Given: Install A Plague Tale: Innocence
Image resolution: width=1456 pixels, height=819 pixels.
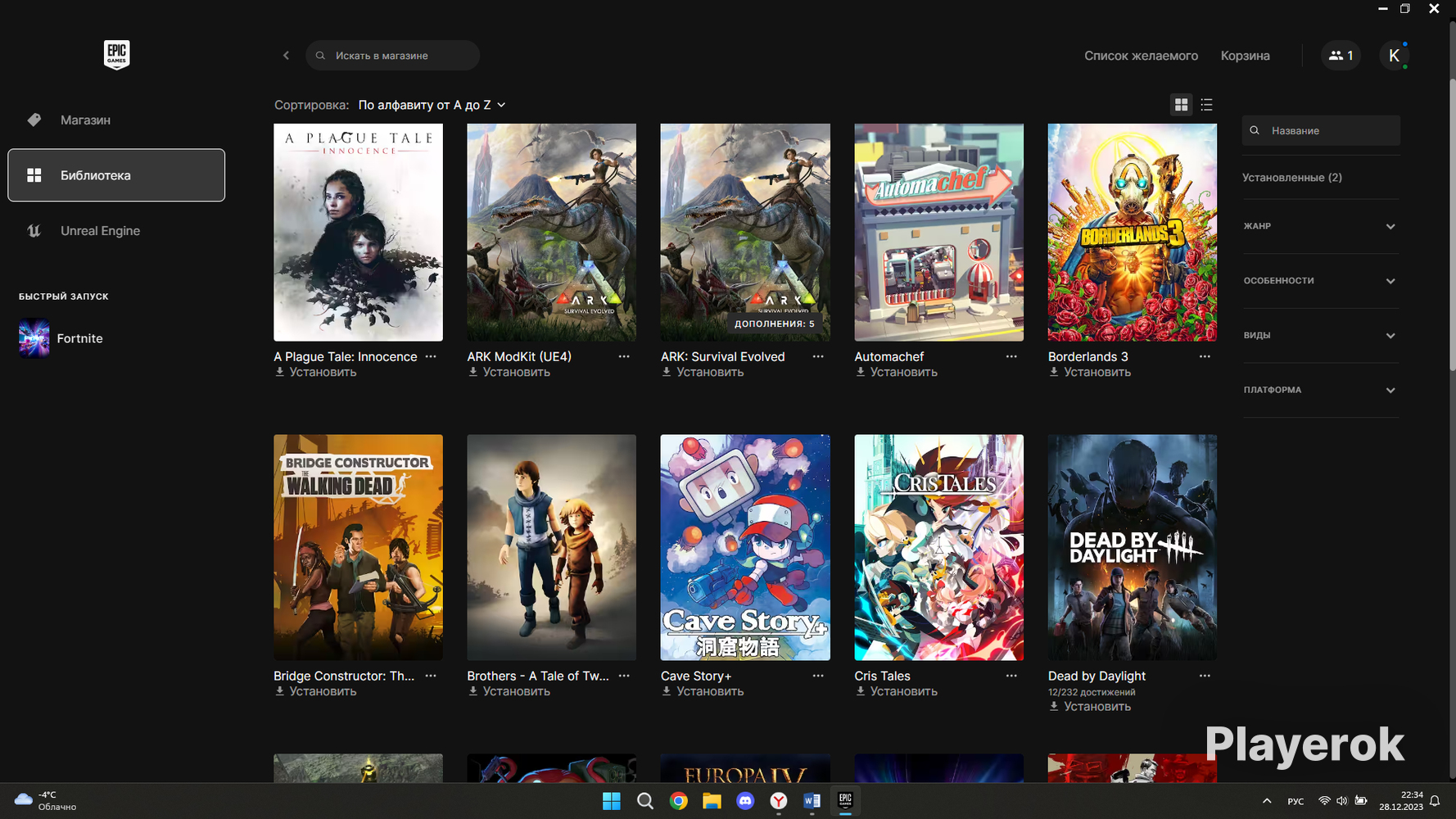Looking at the screenshot, I should click(x=315, y=373).
